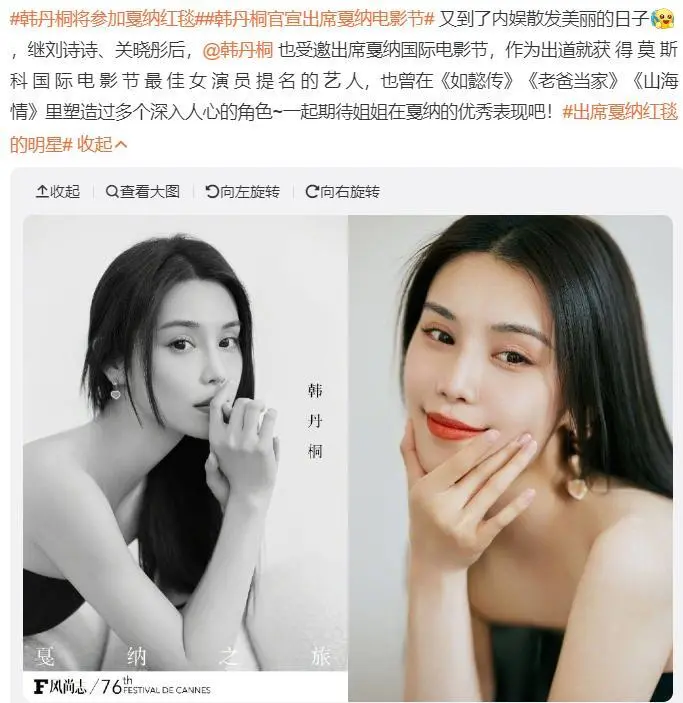Viewport: 683px width, 703px height.
Task: Visit the @韩丹桐 profile mention
Action: (x=237, y=50)
